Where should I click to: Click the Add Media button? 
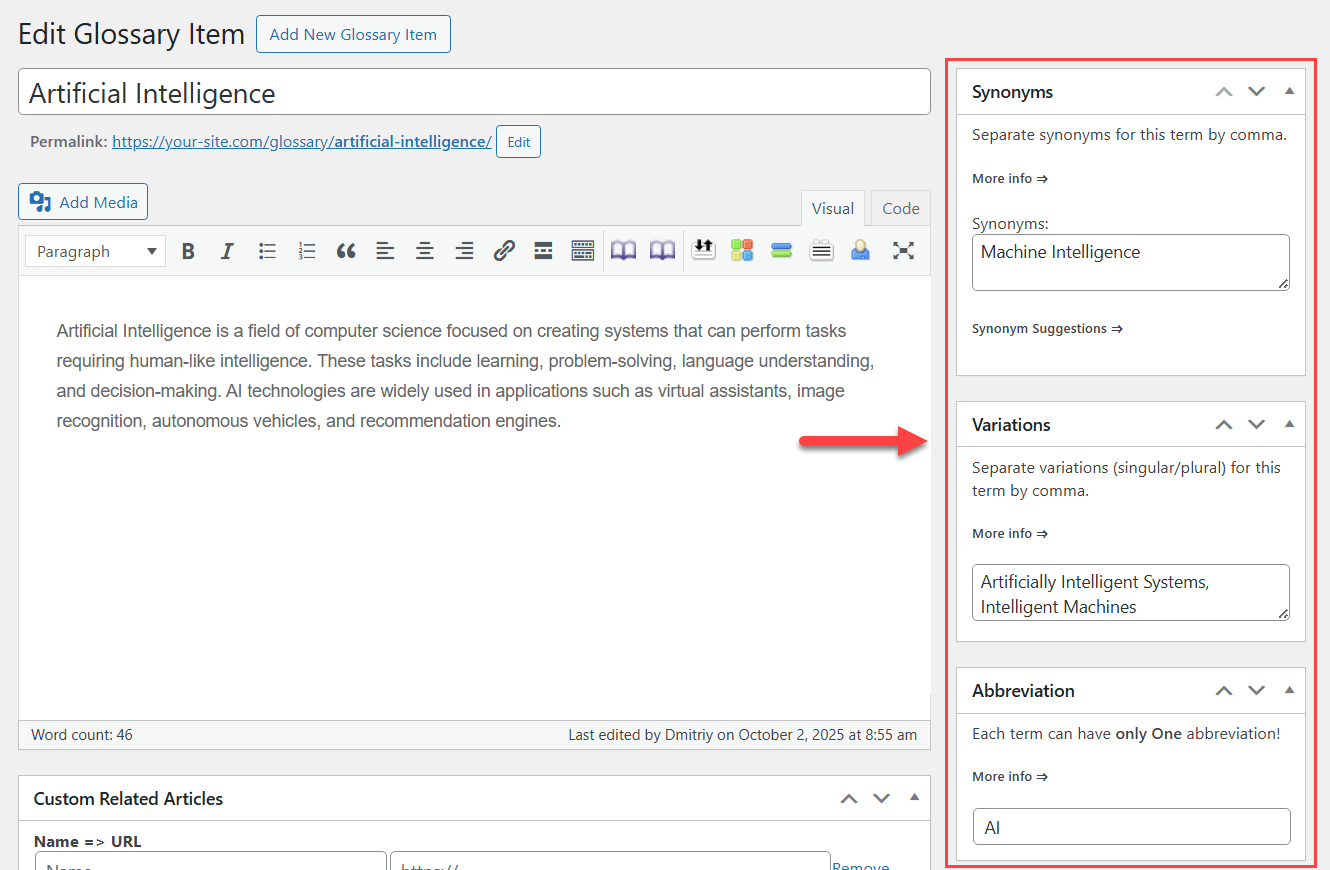83,202
